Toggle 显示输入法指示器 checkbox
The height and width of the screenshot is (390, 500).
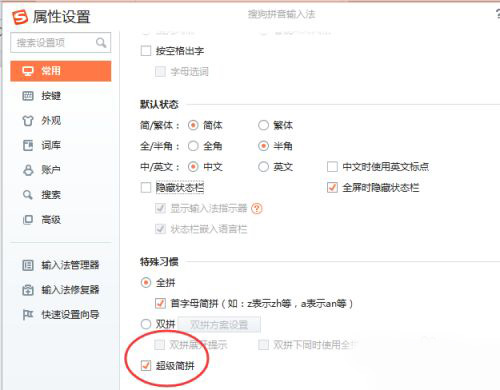pos(160,209)
